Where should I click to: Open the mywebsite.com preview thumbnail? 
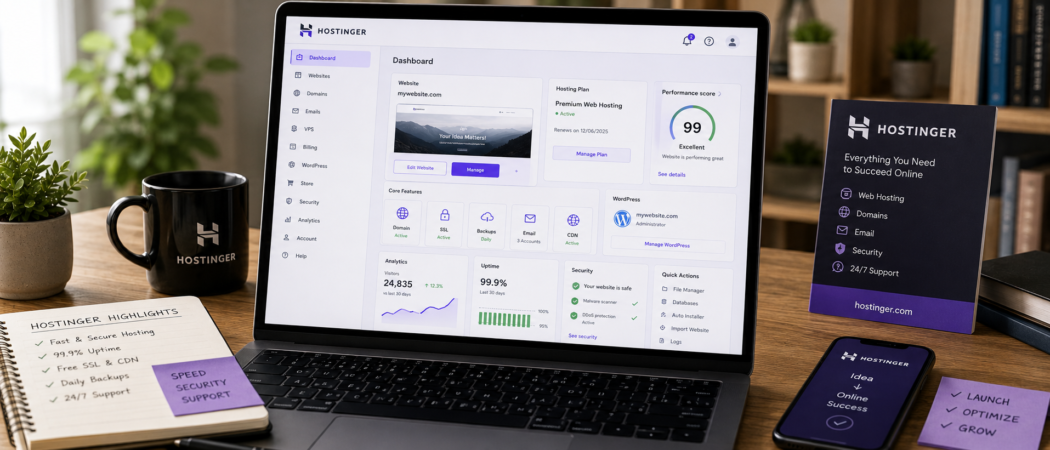pyautogui.click(x=463, y=131)
